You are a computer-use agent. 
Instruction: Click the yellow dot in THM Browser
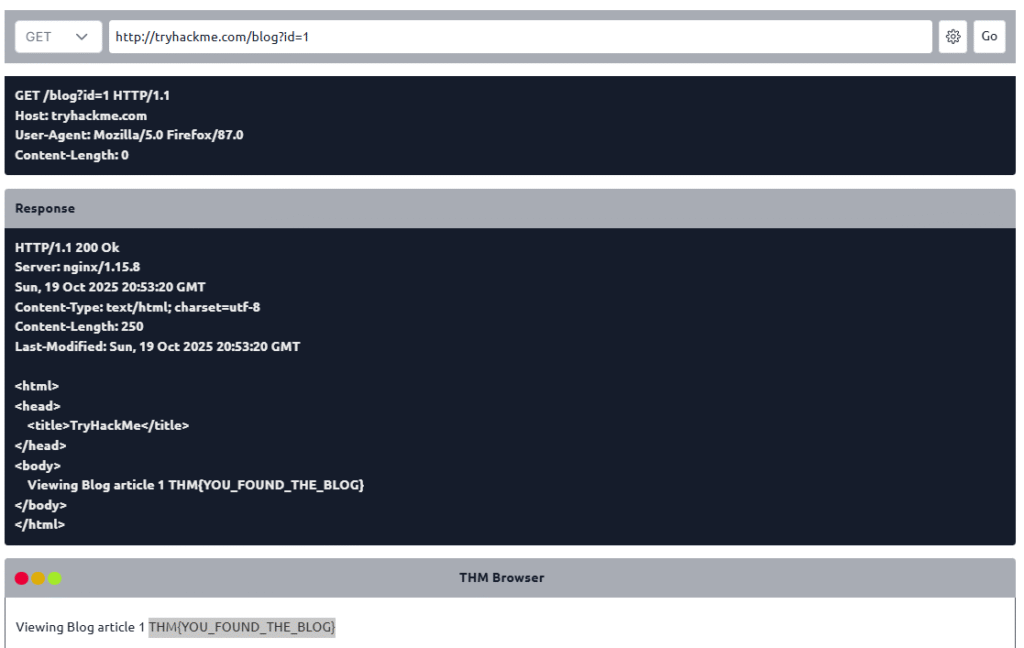click(x=38, y=578)
